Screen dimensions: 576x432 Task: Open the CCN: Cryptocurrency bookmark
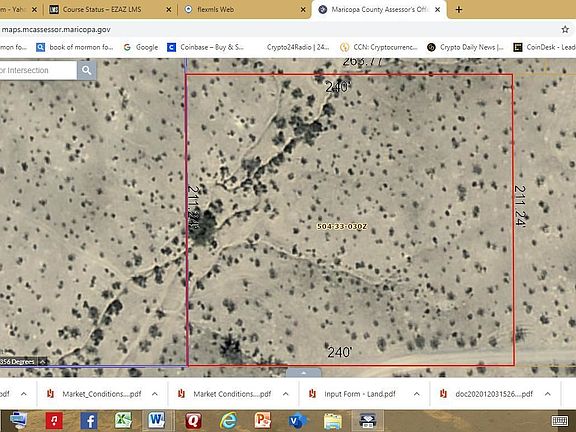point(379,47)
